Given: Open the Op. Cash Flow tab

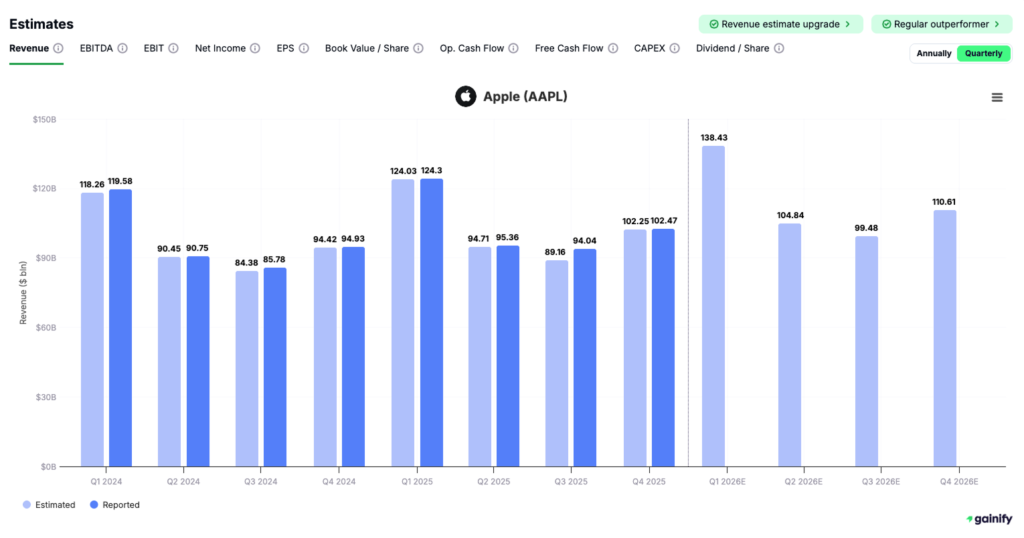Looking at the screenshot, I should point(472,48).
